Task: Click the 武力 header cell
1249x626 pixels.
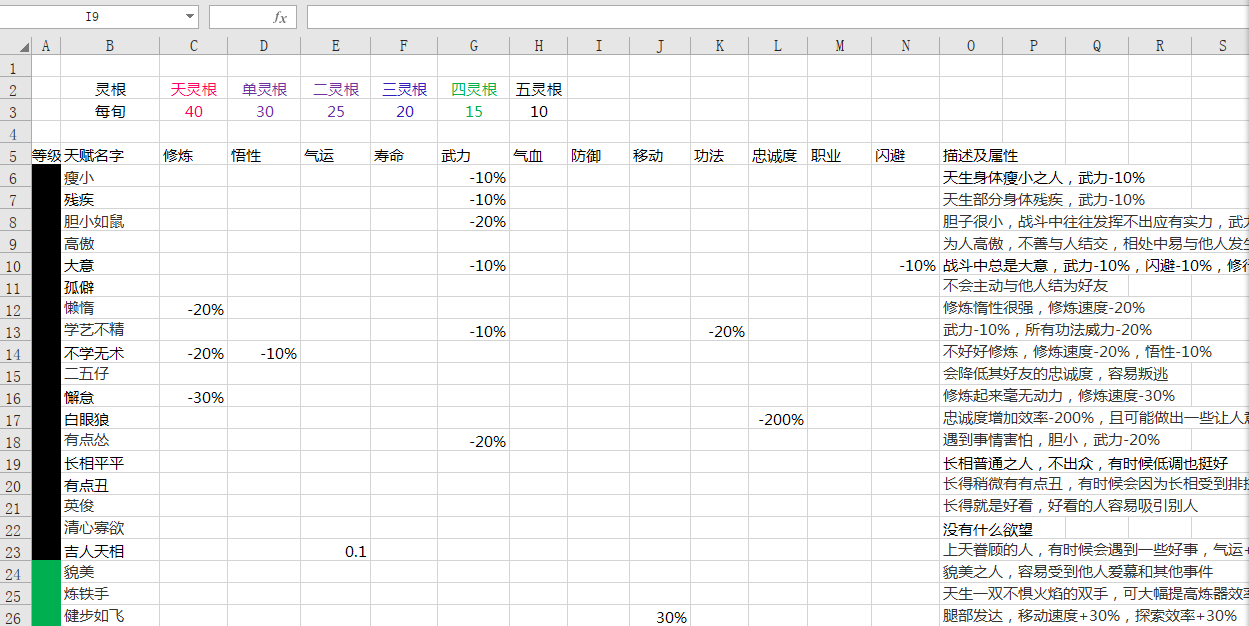Action: (474, 155)
